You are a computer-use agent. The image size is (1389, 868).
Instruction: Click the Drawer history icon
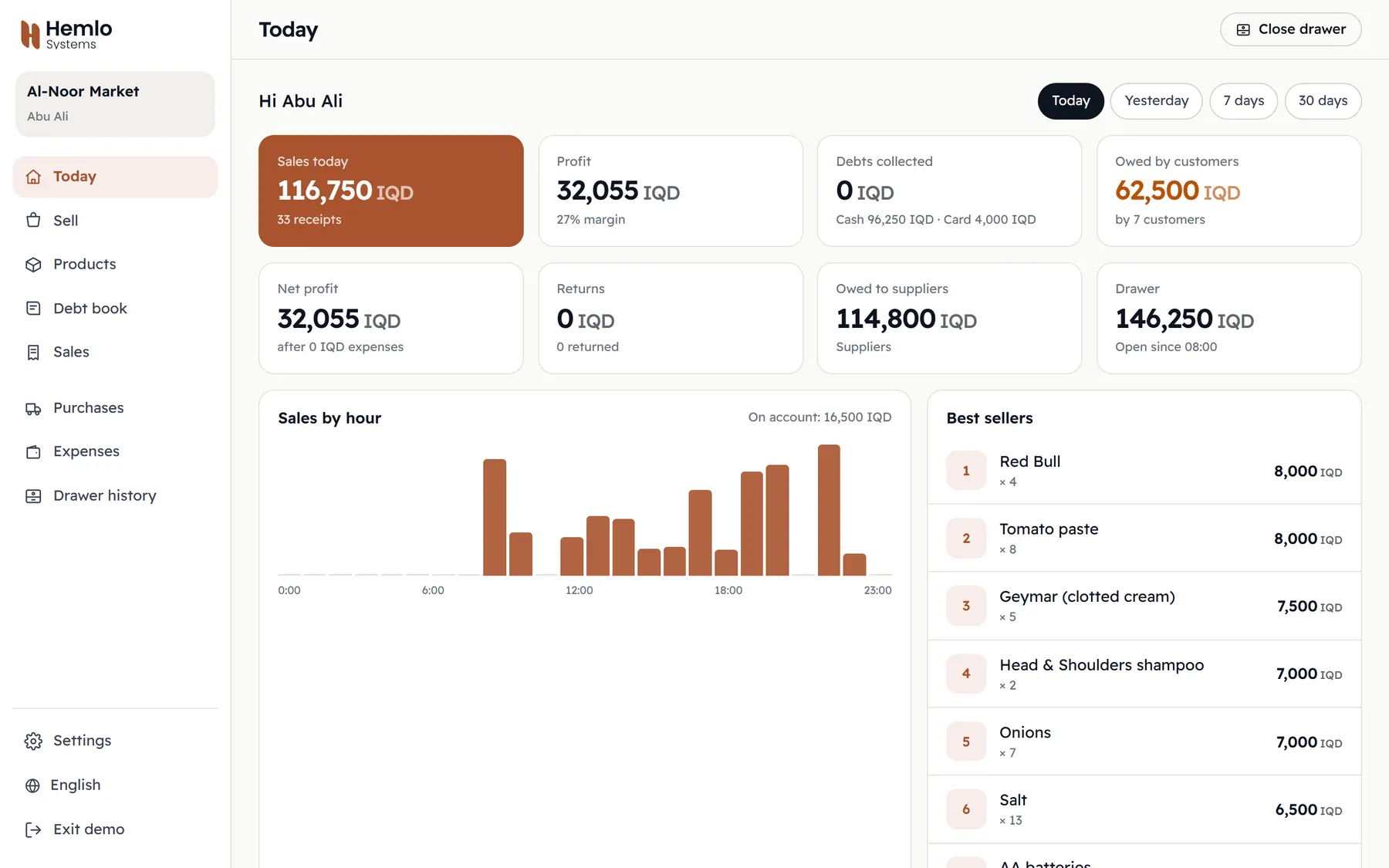tap(33, 496)
